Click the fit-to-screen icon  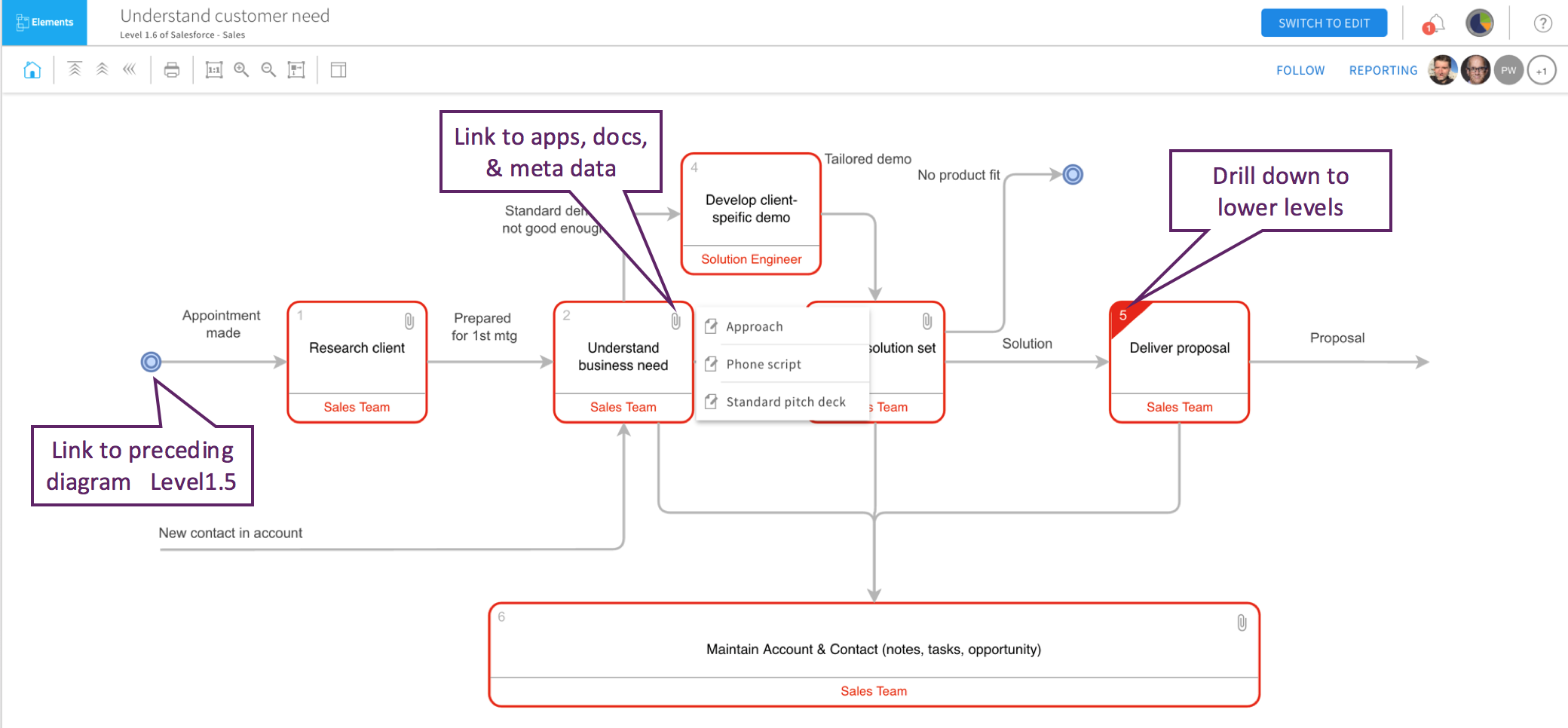coord(296,70)
